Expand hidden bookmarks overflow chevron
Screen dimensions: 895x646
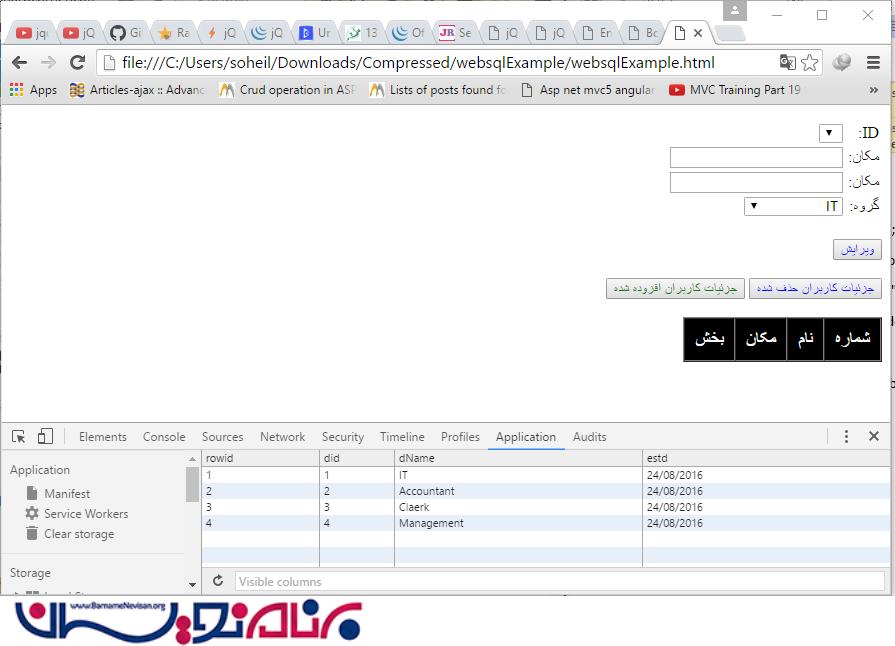(x=873, y=90)
